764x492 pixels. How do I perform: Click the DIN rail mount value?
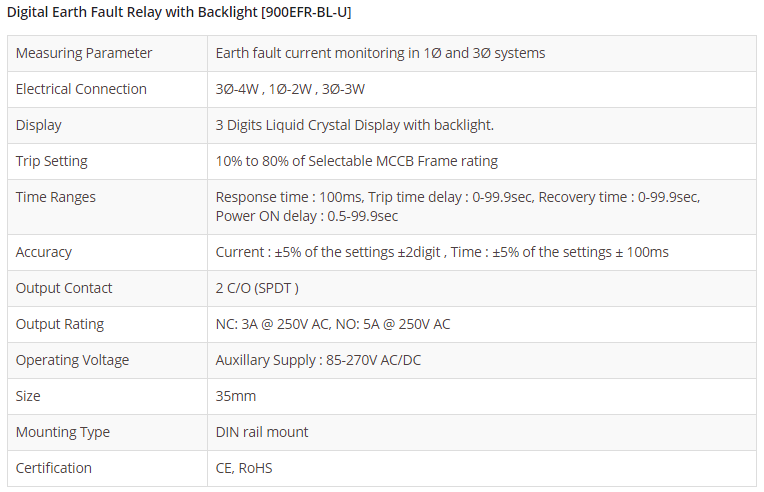[262, 432]
